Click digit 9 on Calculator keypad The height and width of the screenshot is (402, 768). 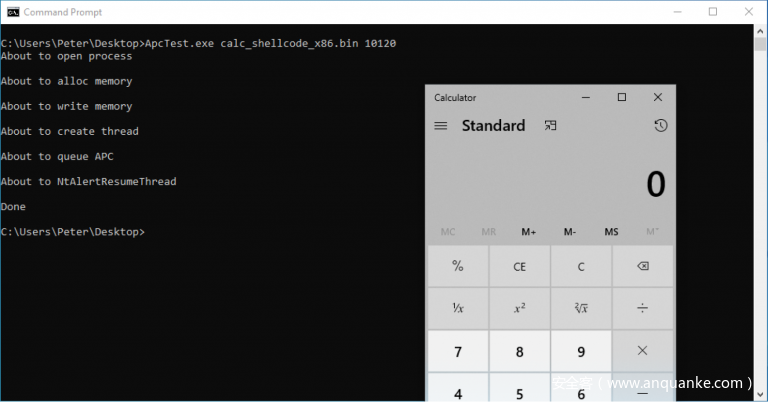coord(581,351)
